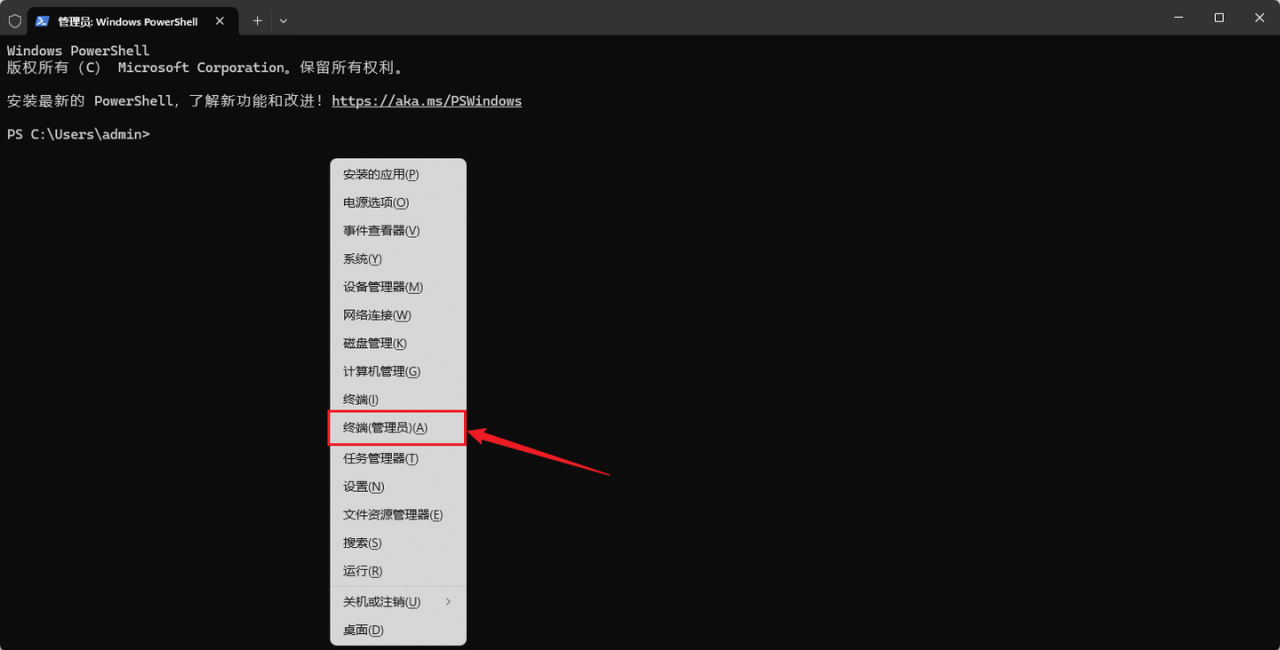Open the aka.ms/PSWindows link
This screenshot has width=1280, height=650.
pyautogui.click(x=426, y=101)
